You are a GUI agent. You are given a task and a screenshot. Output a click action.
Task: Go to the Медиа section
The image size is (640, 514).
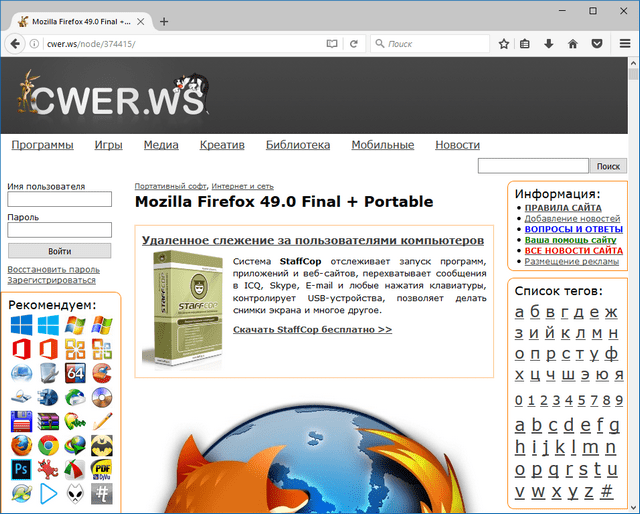click(161, 145)
